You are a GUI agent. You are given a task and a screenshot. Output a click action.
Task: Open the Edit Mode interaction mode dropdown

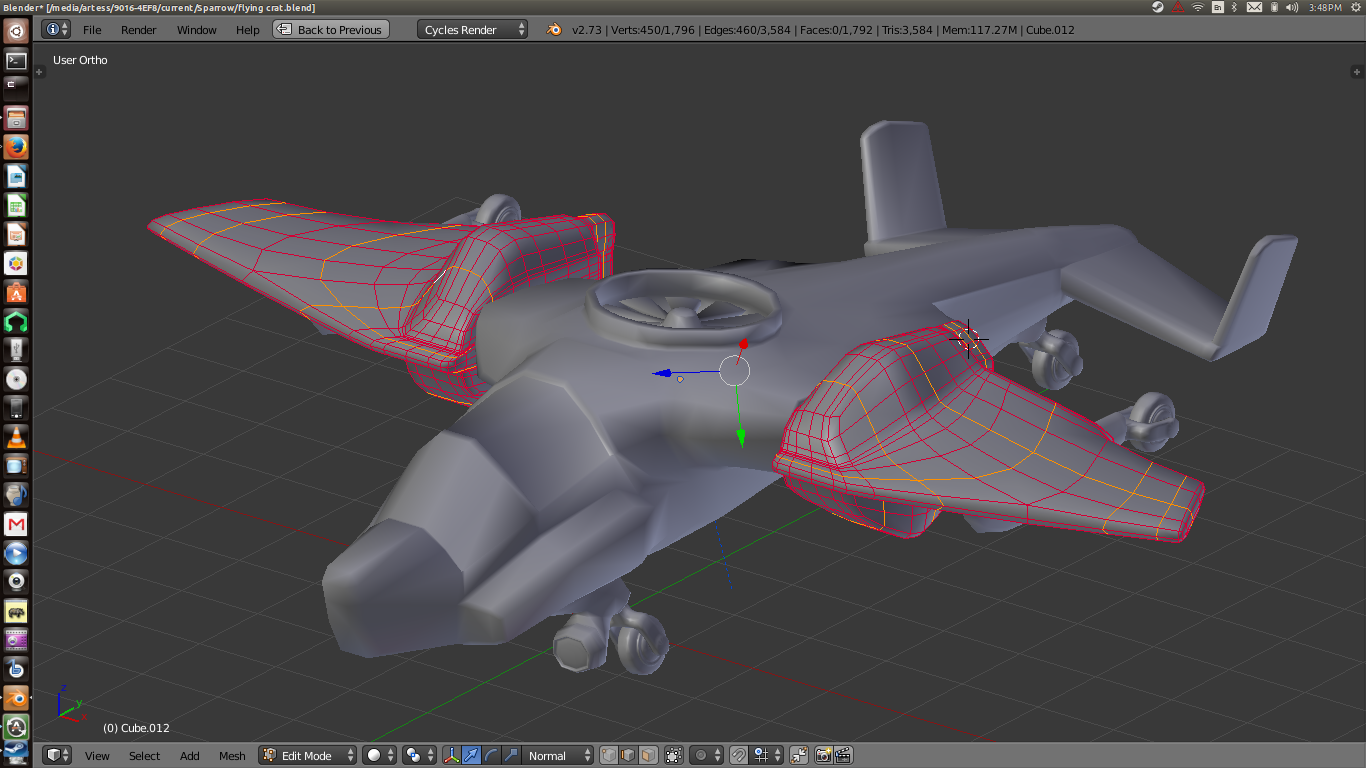click(308, 756)
